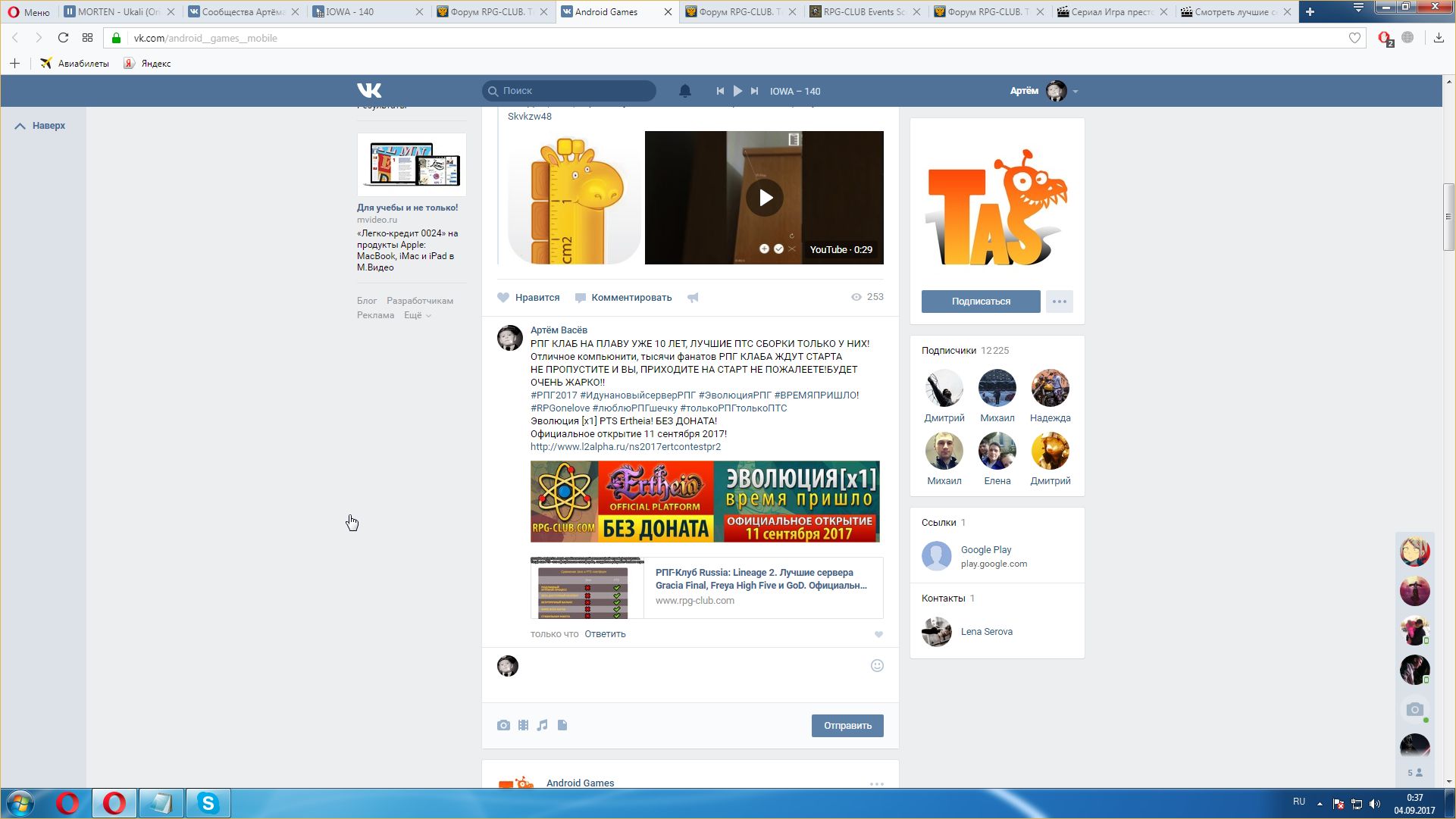Screen dimensions: 1456x819
Task: Click the mvideo ad image
Action: (x=412, y=164)
